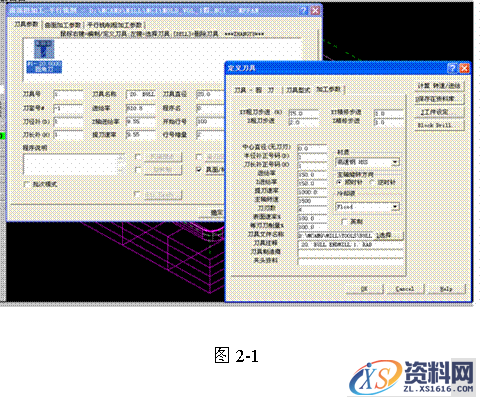Click the 半径补正号码 field
This screenshot has width=481, height=399.
312,157
